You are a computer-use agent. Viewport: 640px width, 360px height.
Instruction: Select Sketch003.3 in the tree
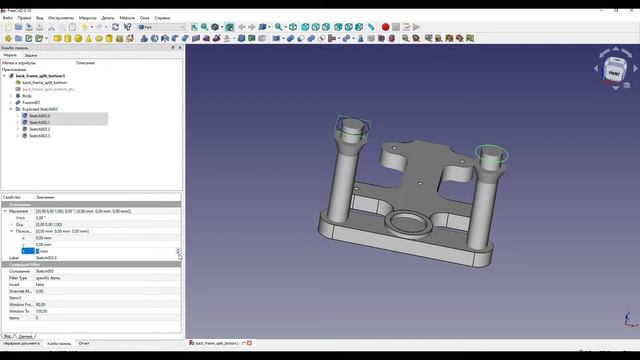tap(40, 136)
